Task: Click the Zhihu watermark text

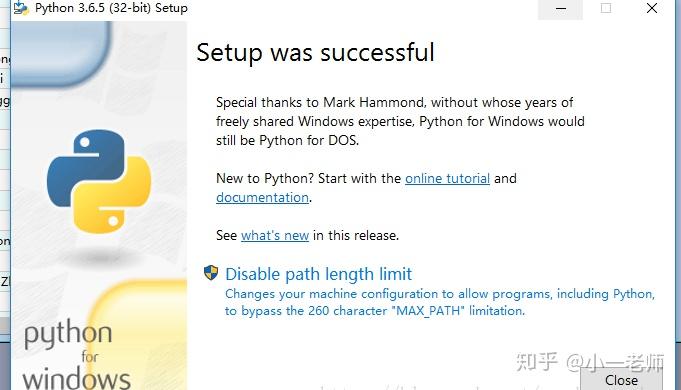Action: click(x=590, y=362)
